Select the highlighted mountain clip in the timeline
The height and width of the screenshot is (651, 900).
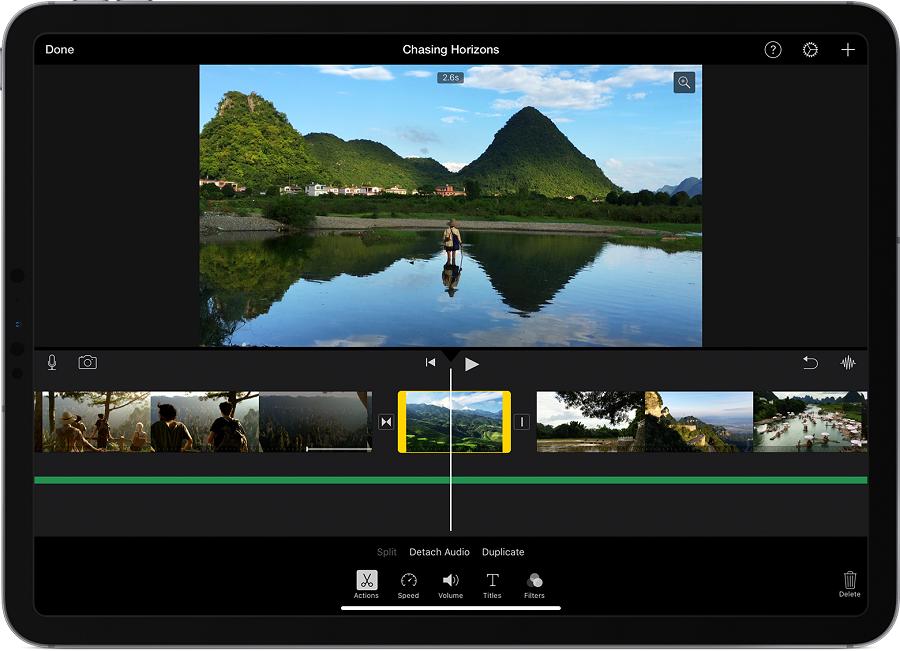(x=455, y=421)
